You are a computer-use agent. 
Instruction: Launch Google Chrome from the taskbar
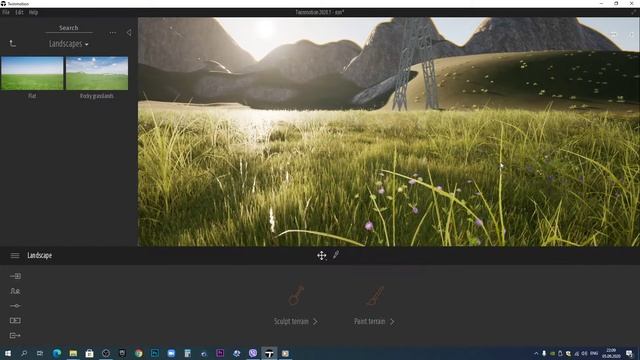pos(139,353)
